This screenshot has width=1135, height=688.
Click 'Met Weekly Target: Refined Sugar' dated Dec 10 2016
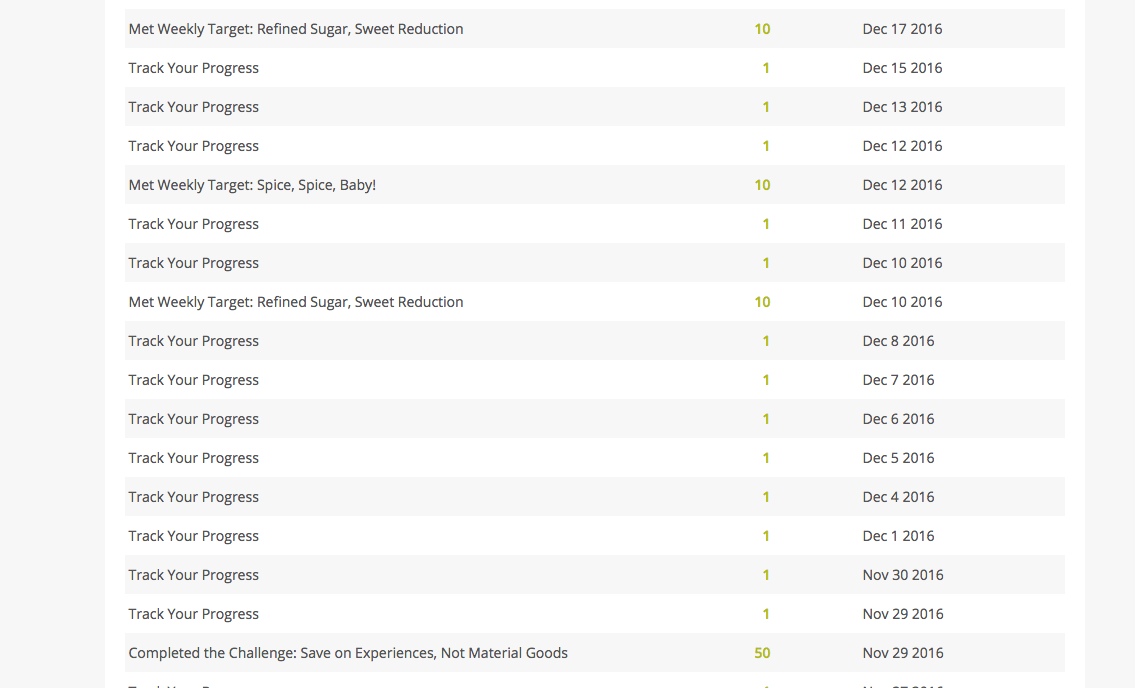pos(296,302)
